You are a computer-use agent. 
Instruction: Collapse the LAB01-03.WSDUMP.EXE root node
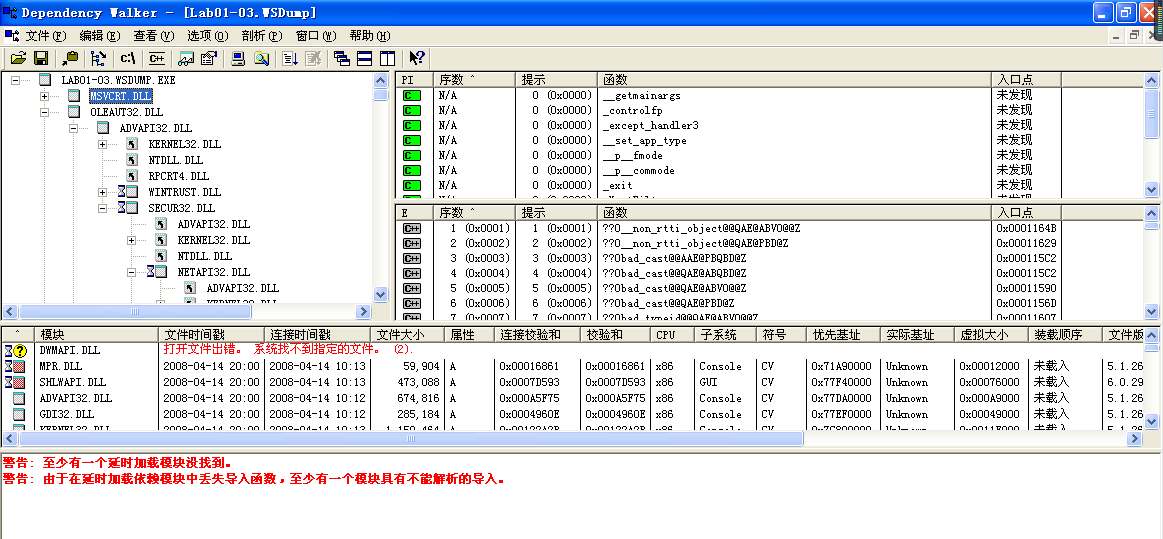click(16, 80)
